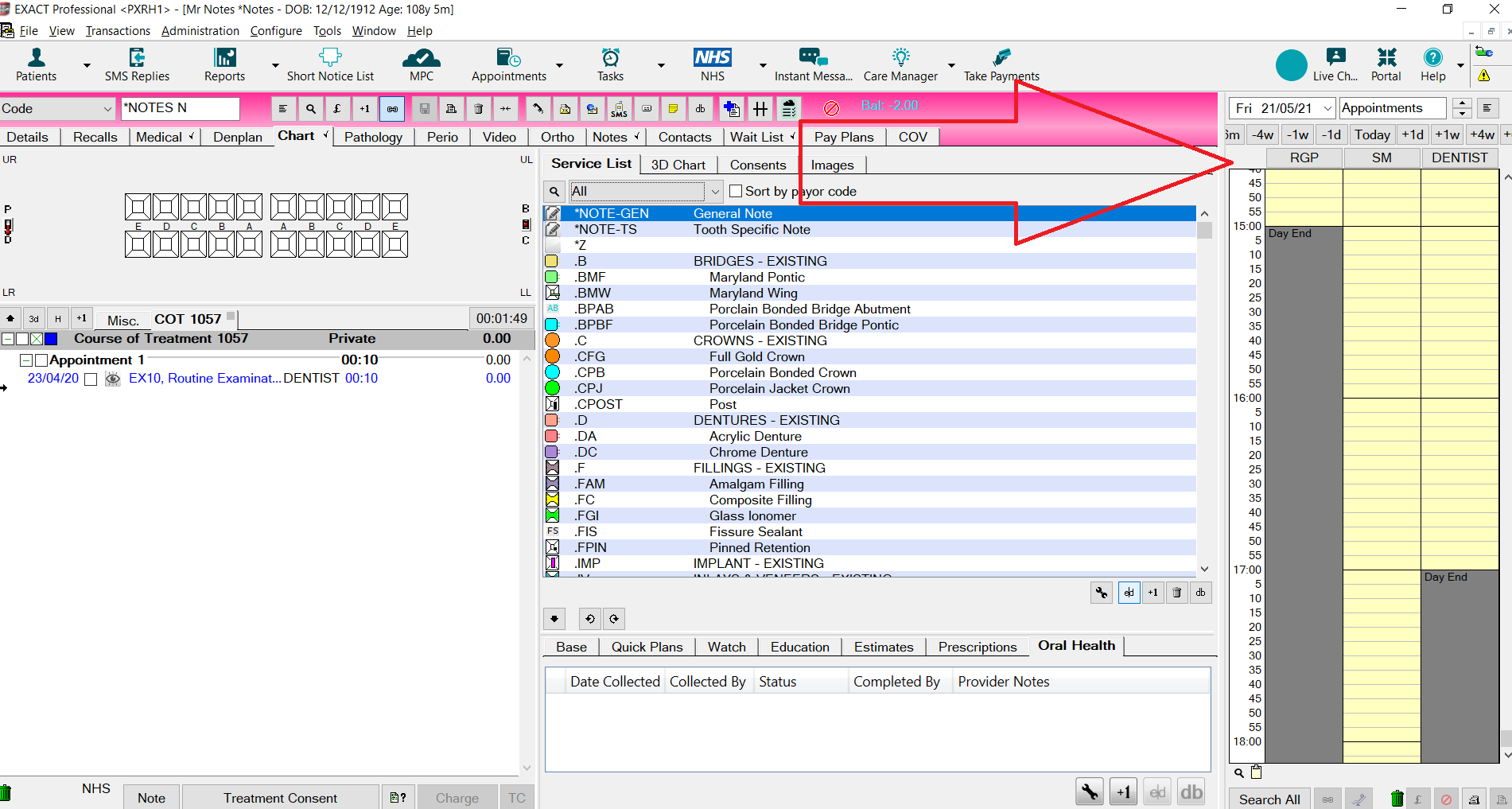1512x809 pixels.
Task: Toggle the green crossed box on Course of Treatment row
Action: pyautogui.click(x=37, y=339)
